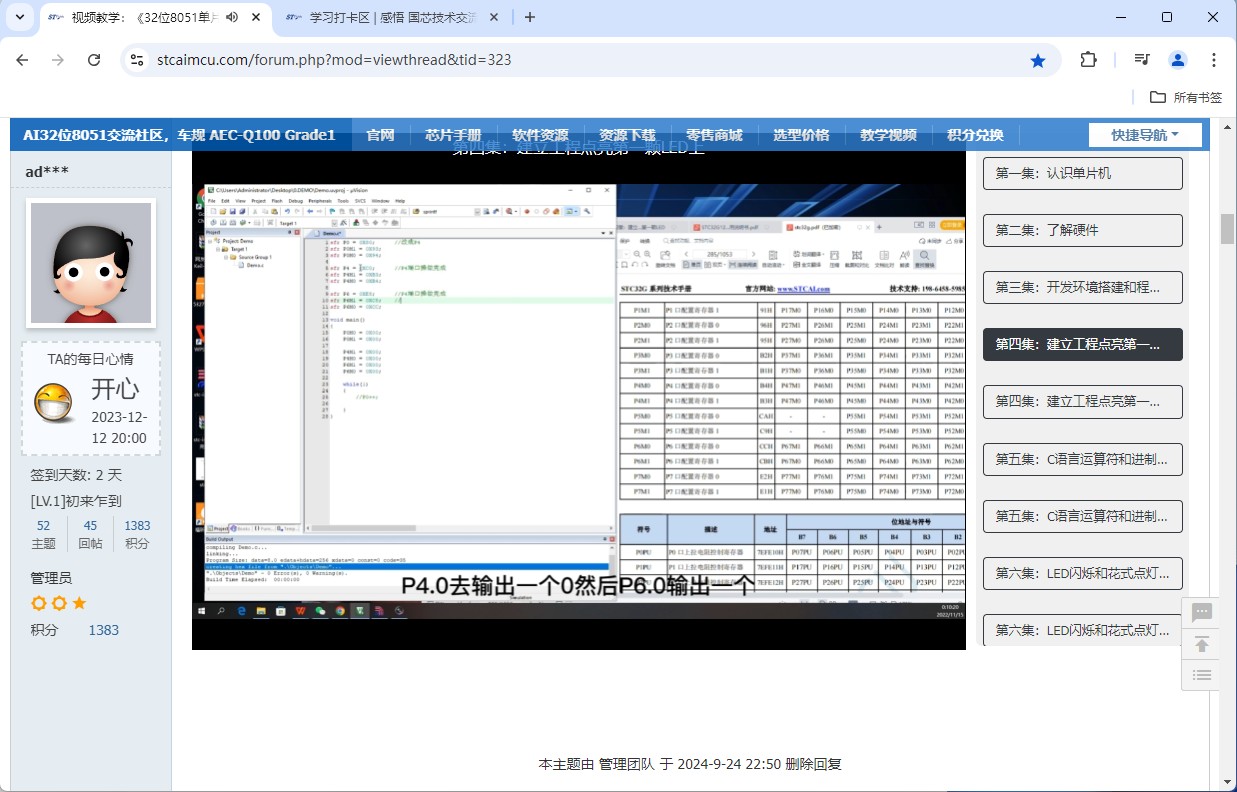
Task: Open the 积分兑换 menu item
Action: click(975, 135)
